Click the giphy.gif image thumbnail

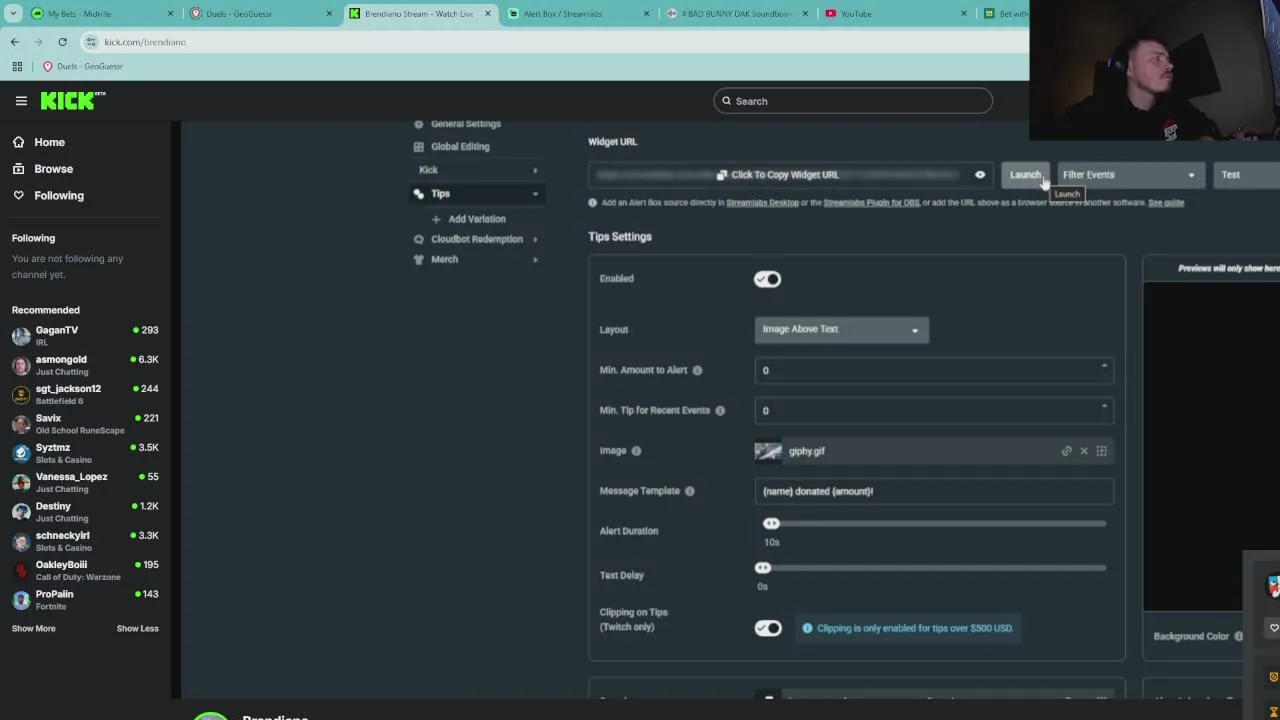(x=768, y=451)
